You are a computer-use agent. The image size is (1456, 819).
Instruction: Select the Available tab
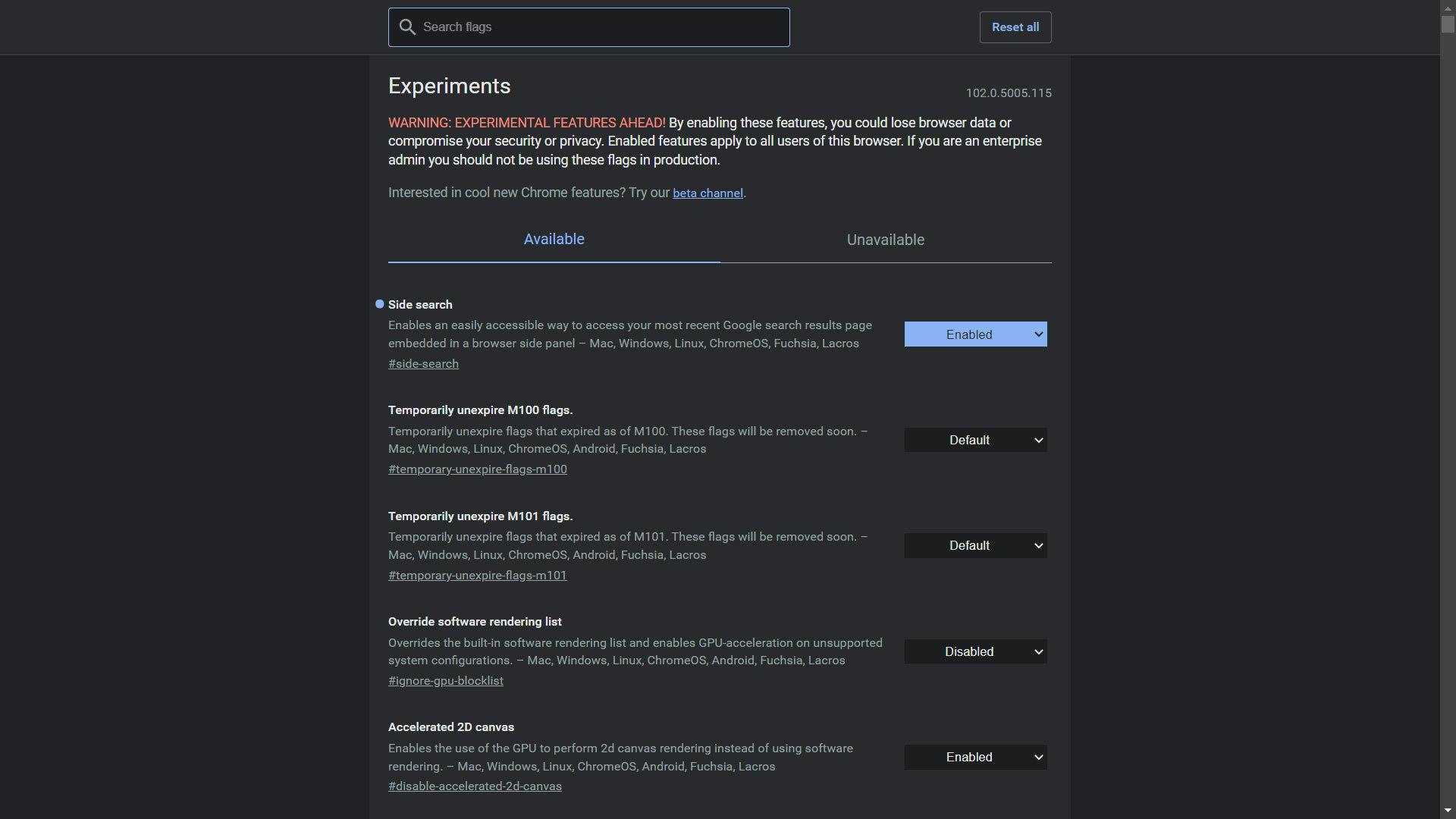tap(554, 240)
